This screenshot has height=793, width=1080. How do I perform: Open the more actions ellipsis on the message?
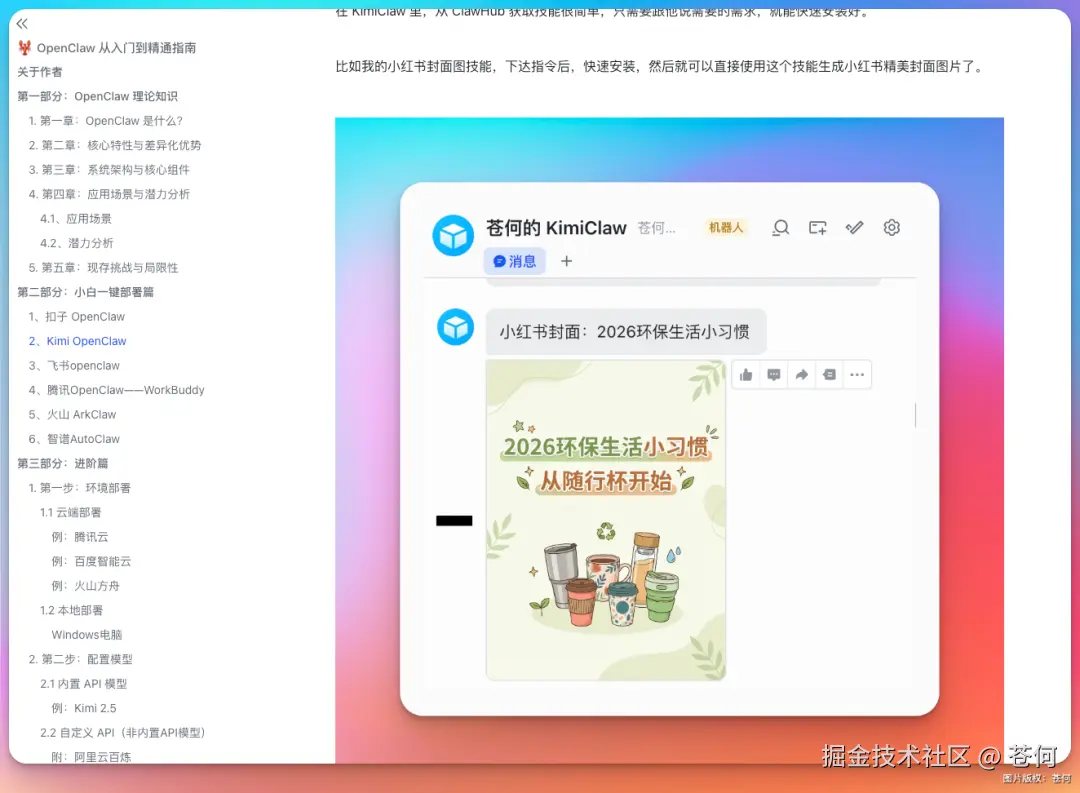[x=857, y=374]
